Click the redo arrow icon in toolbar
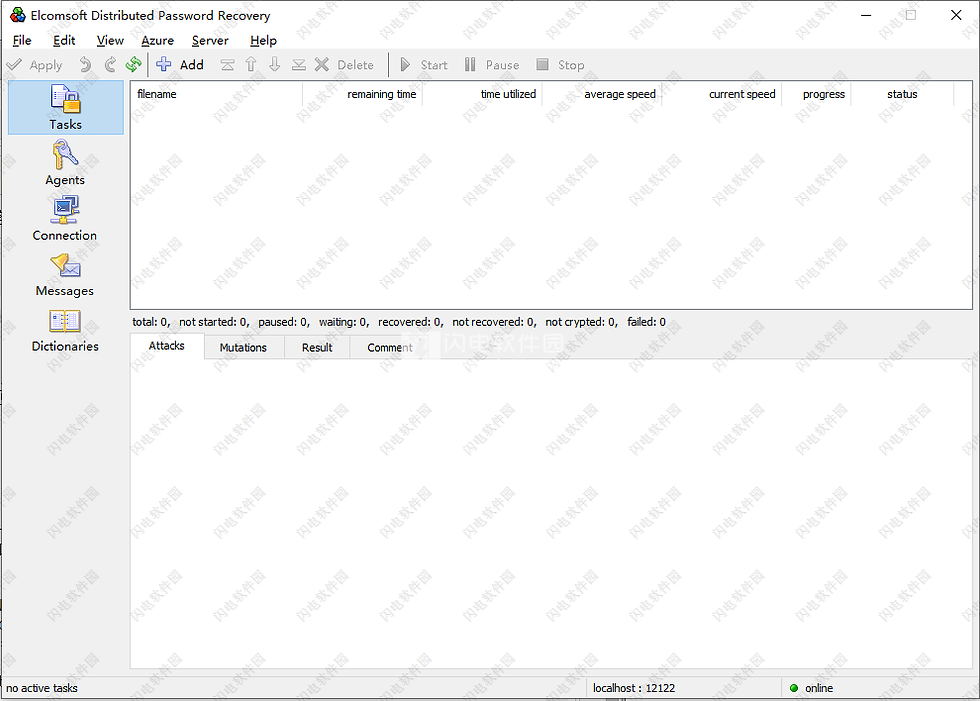 (x=111, y=65)
